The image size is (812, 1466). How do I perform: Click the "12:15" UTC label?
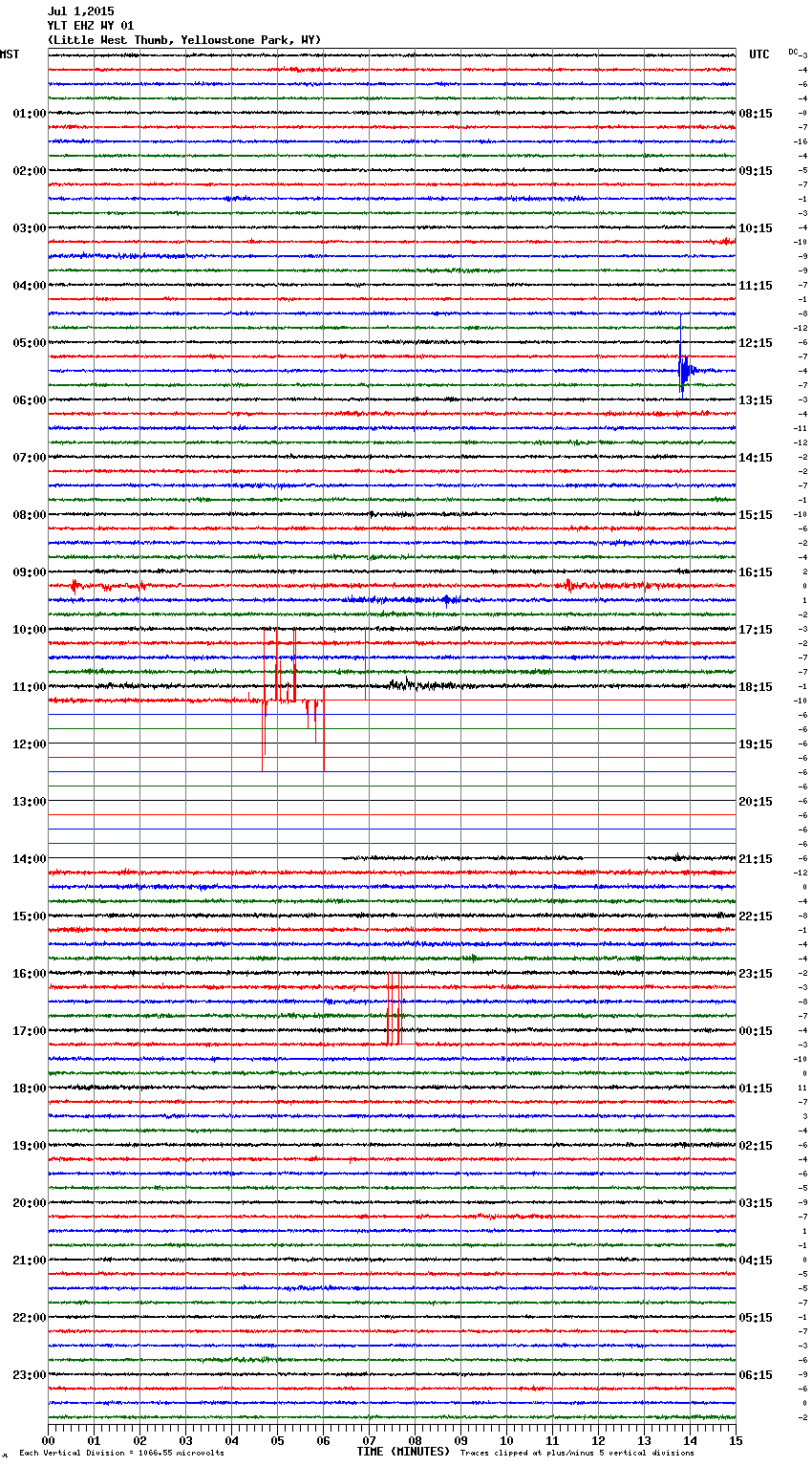pyautogui.click(x=756, y=343)
